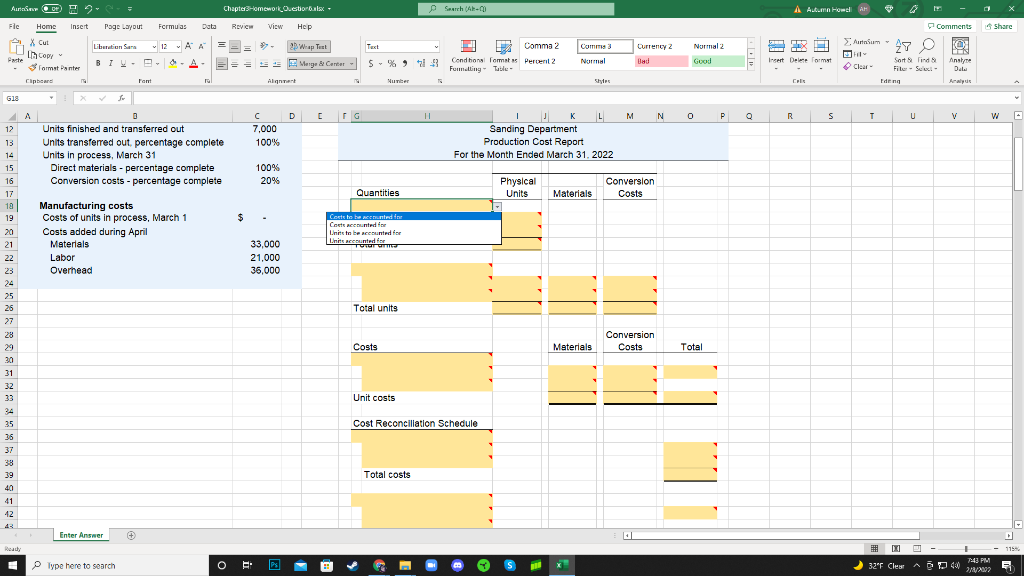The height and width of the screenshot is (576, 1024).
Task: Switch to the Page Layout tab
Action: (123, 27)
